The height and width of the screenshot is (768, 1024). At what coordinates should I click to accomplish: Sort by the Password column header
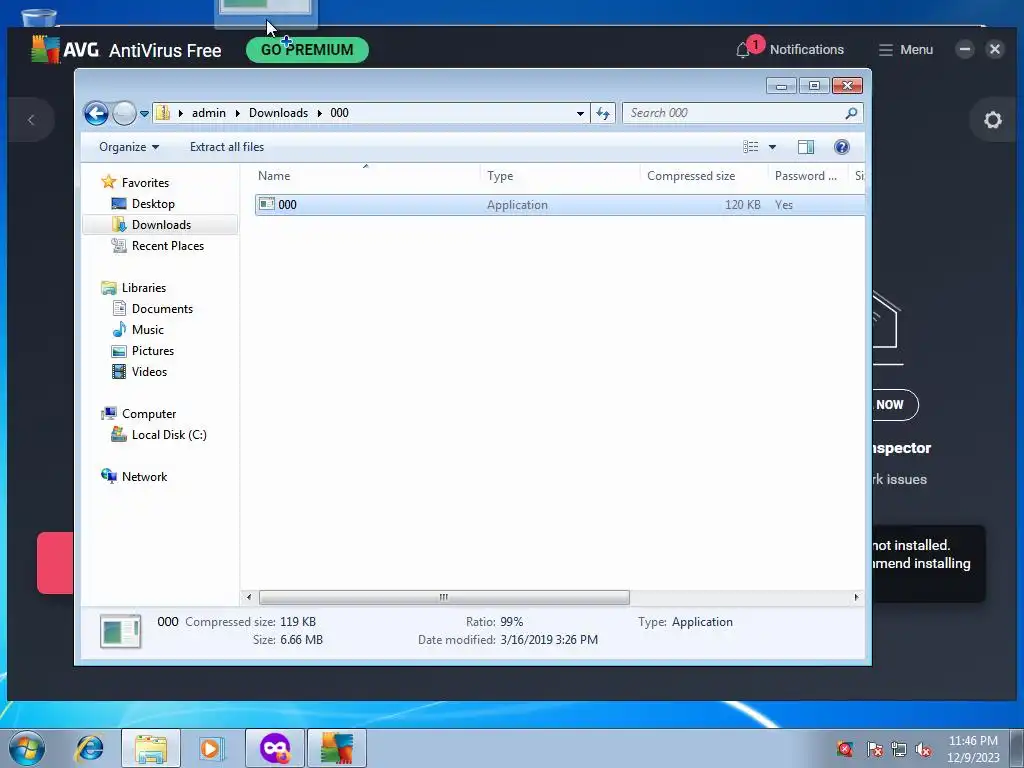806,176
